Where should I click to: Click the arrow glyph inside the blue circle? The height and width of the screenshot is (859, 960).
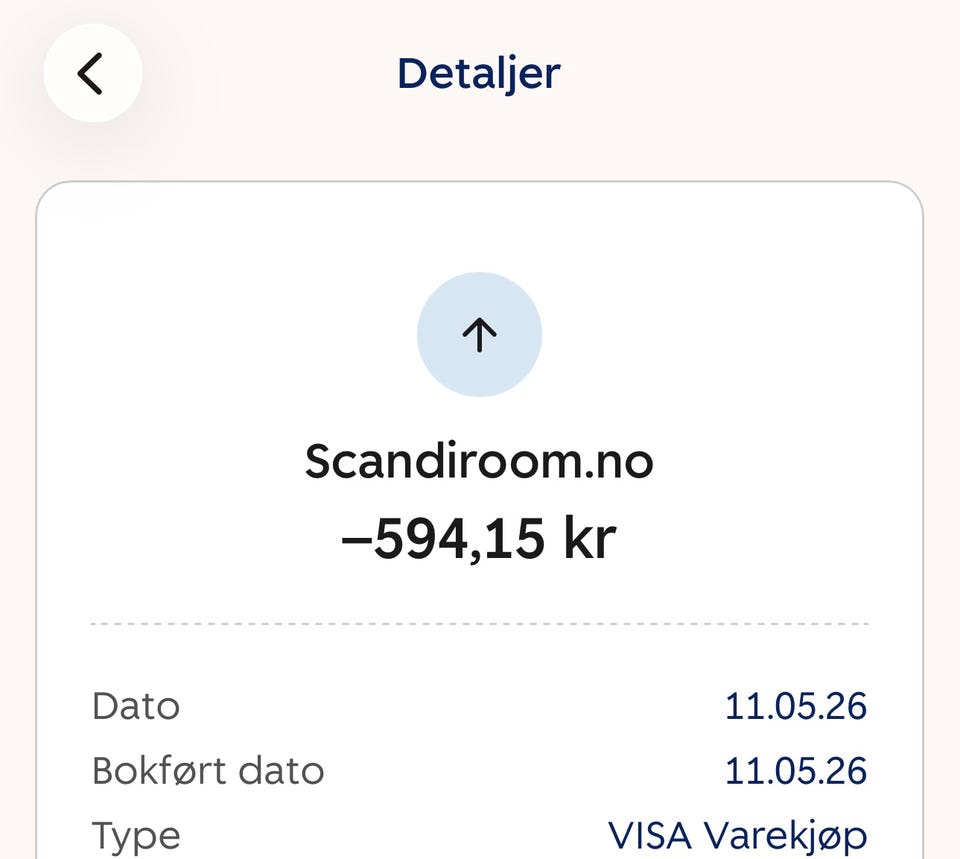[x=479, y=335]
